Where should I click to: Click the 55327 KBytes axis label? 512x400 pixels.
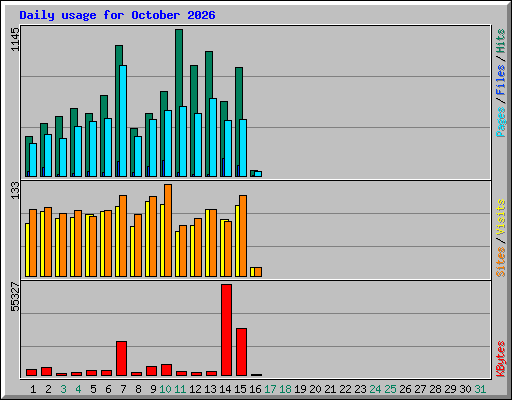[15, 296]
